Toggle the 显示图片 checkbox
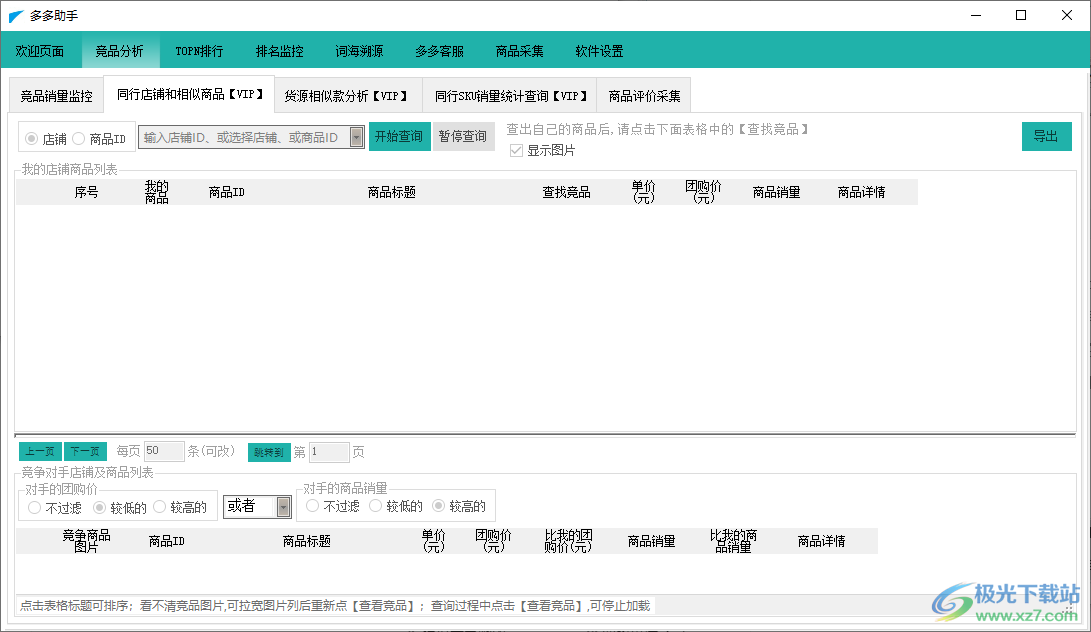The height and width of the screenshot is (632, 1091). 516,149
